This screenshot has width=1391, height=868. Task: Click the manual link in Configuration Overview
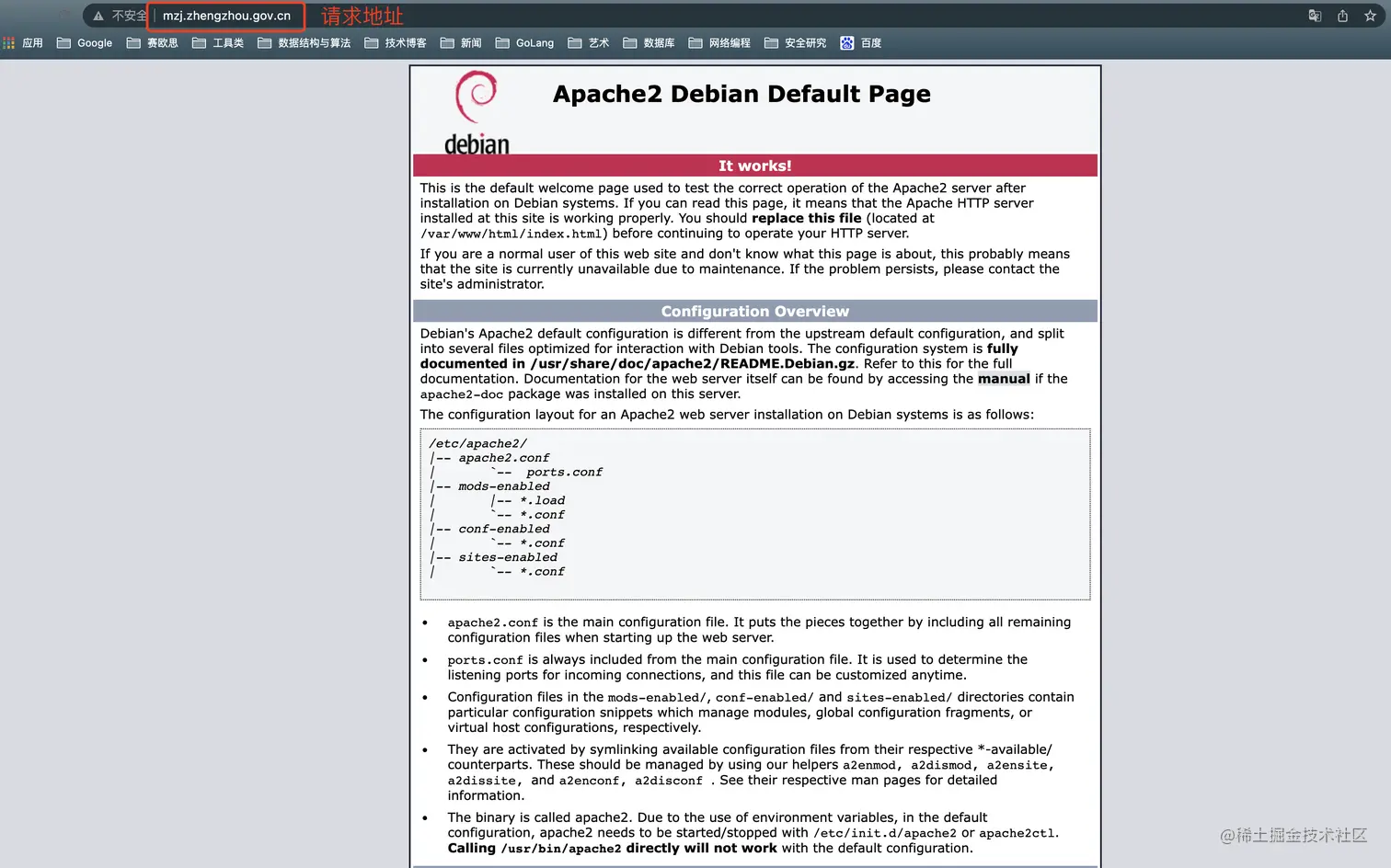click(x=1004, y=379)
